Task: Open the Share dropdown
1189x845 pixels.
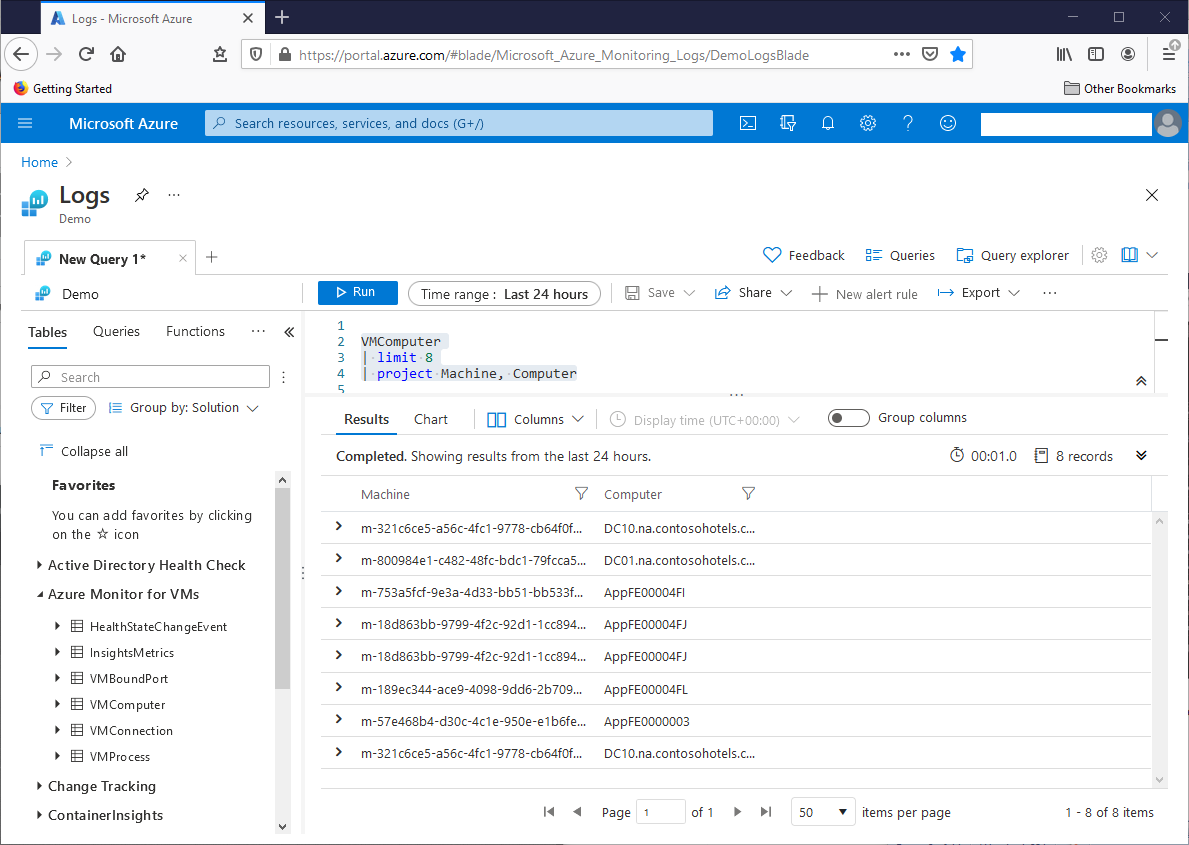Action: click(753, 293)
